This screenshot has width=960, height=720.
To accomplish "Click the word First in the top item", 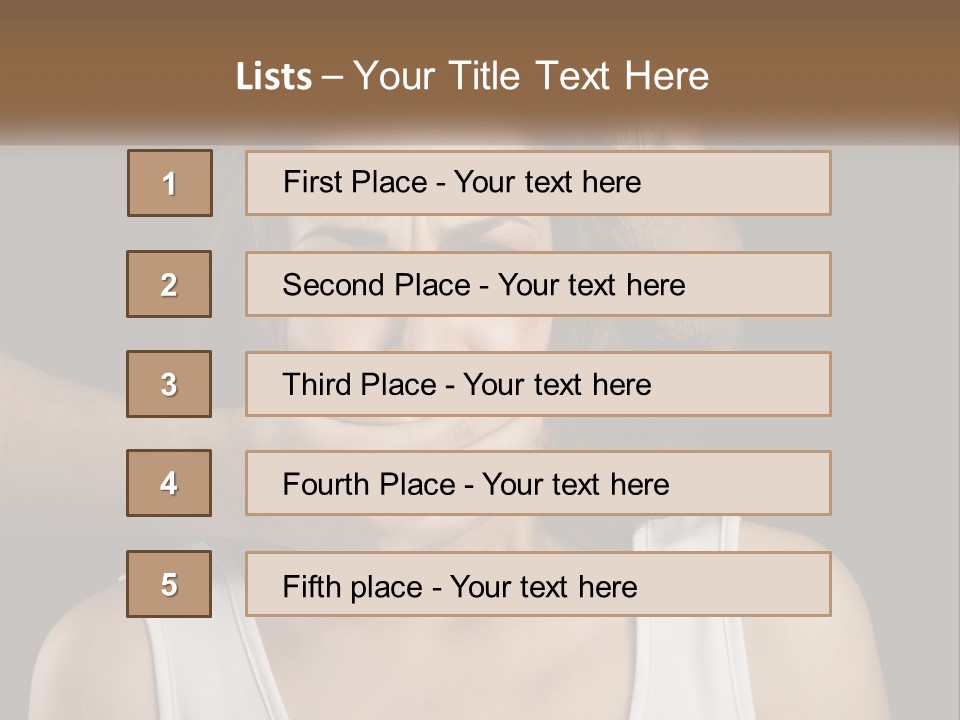I will (x=311, y=182).
